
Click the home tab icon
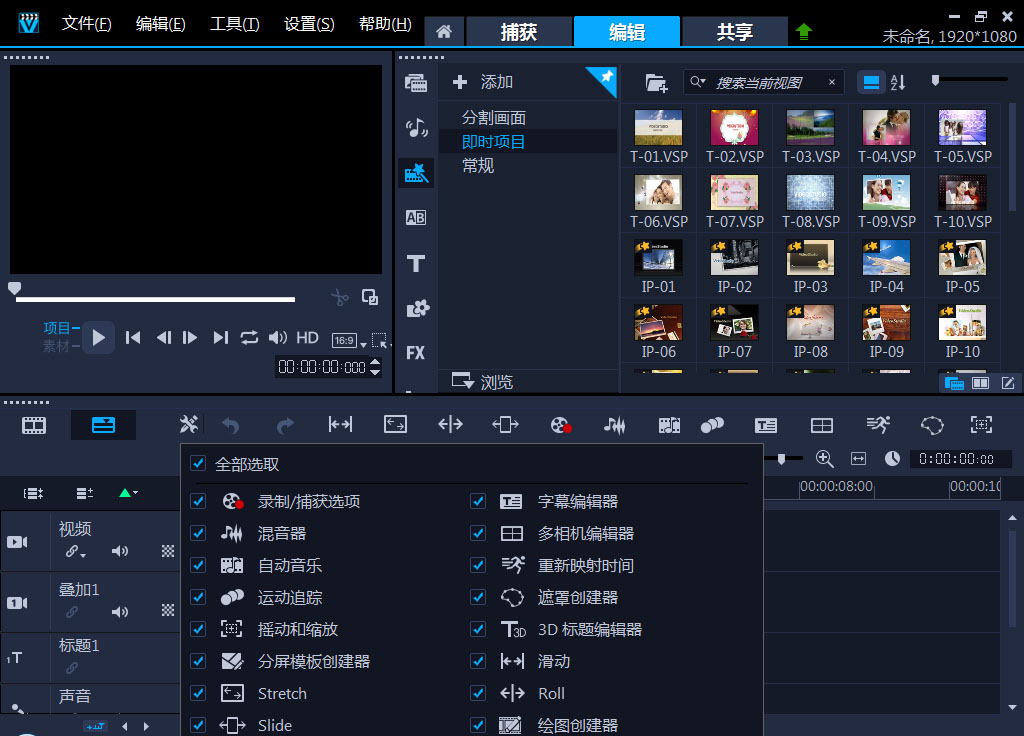pos(444,31)
